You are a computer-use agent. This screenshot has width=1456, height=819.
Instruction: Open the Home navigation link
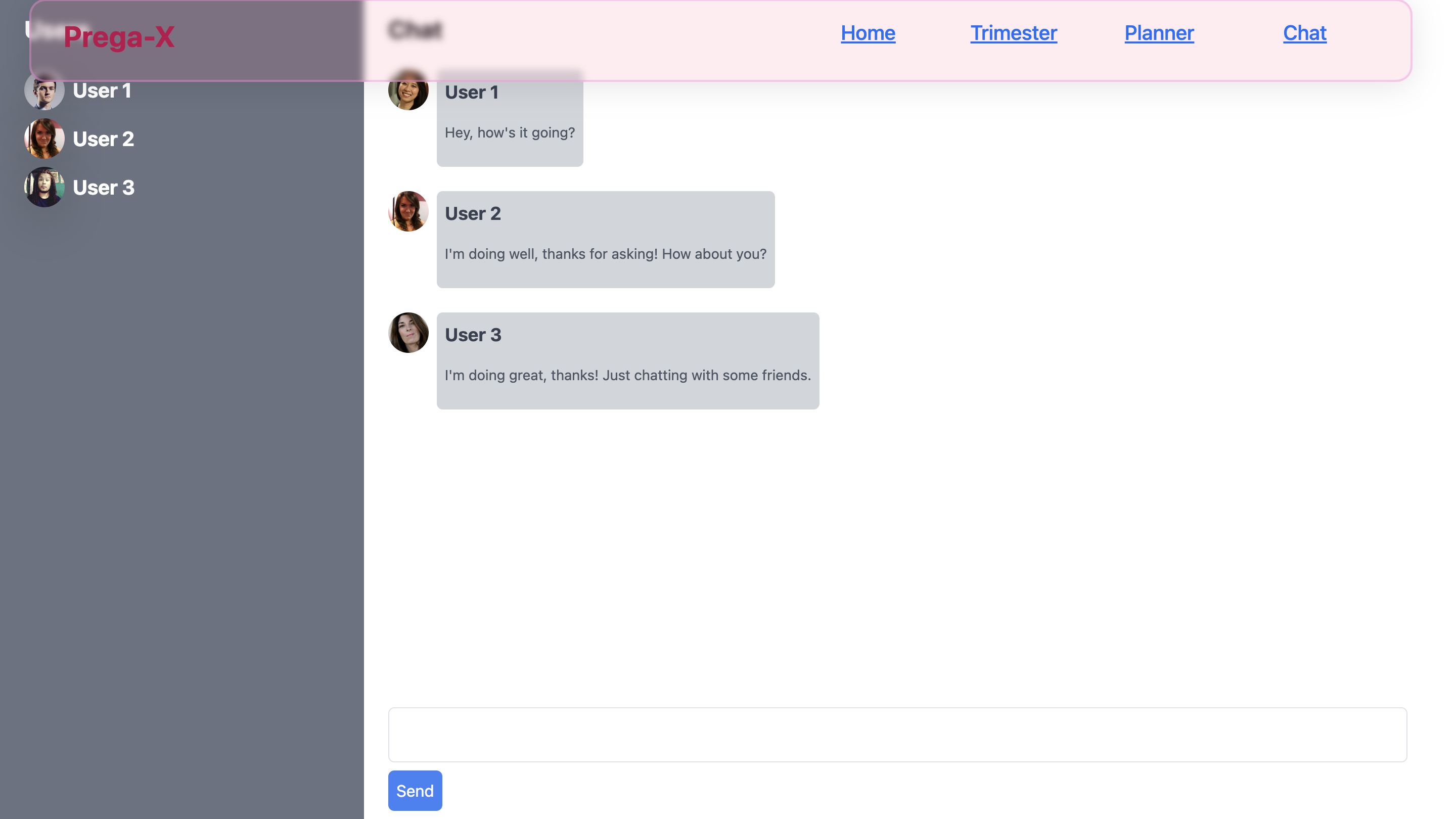(868, 33)
